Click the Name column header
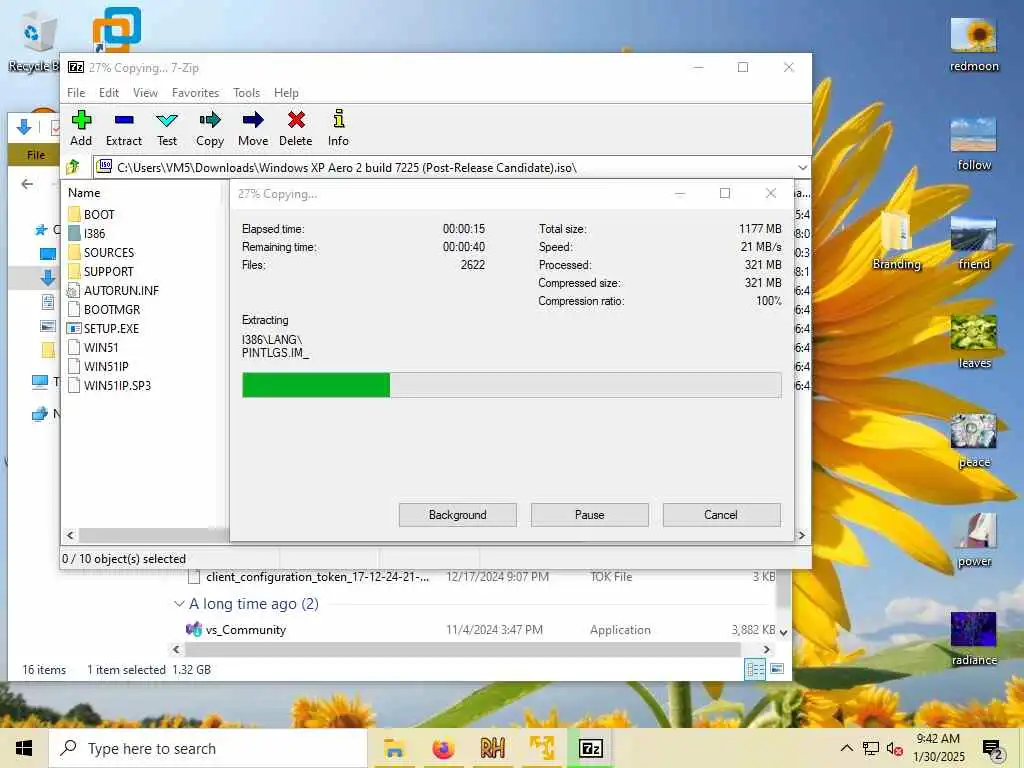The height and width of the screenshot is (768, 1024). point(84,193)
